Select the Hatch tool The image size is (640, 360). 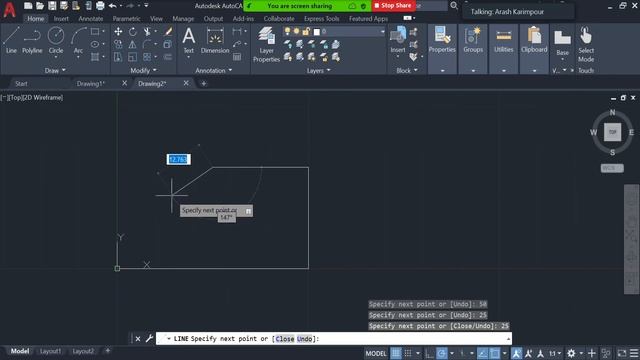pos(95,57)
